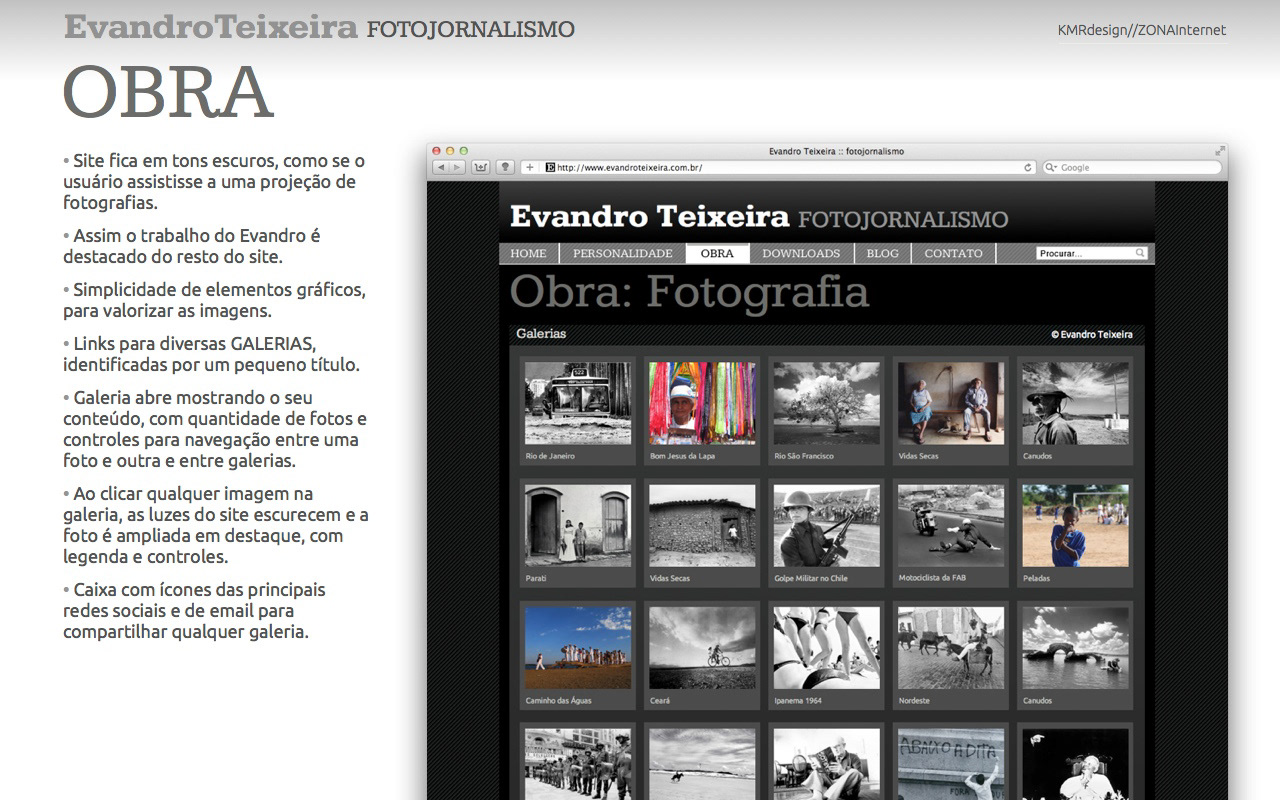
Task: Click the © Evandro Teixeira copyright text
Action: click(1092, 334)
